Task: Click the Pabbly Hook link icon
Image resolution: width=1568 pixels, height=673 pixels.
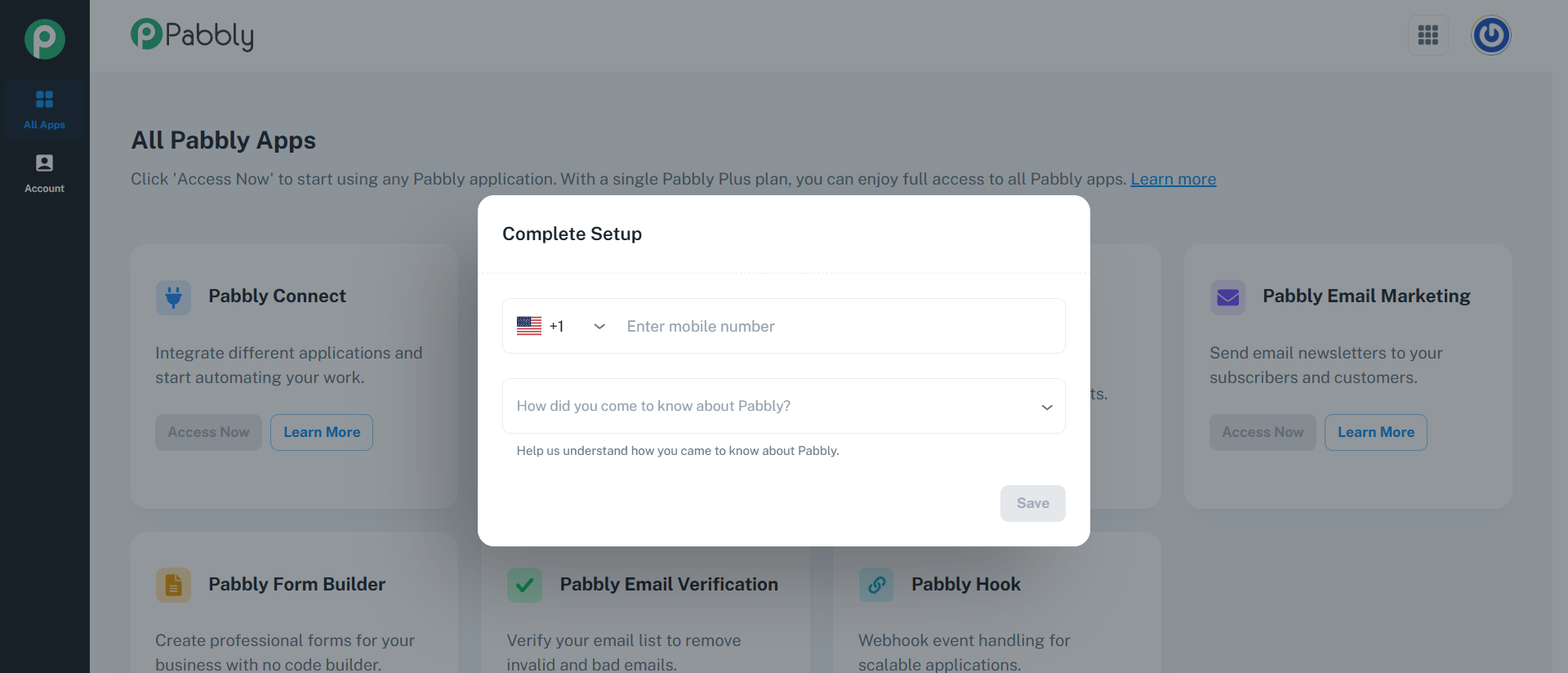Action: click(876, 585)
